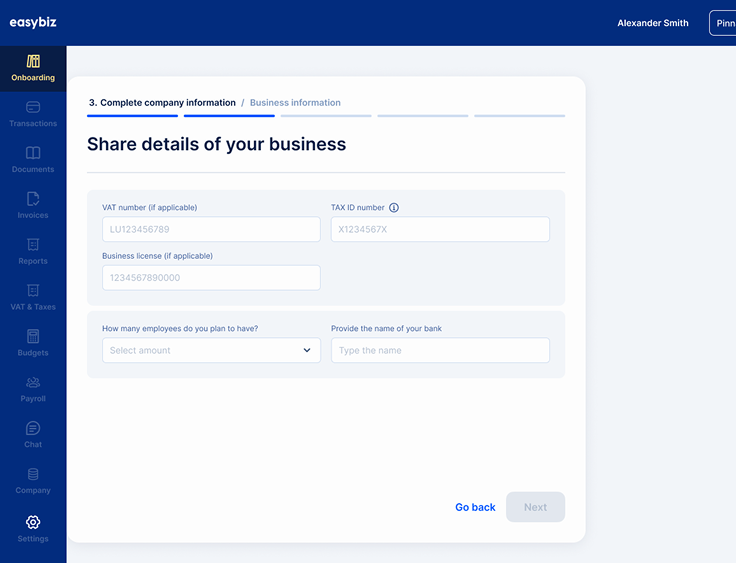Open the Company sidebar icon
Viewport: 736px width, 563px height.
pos(33,475)
